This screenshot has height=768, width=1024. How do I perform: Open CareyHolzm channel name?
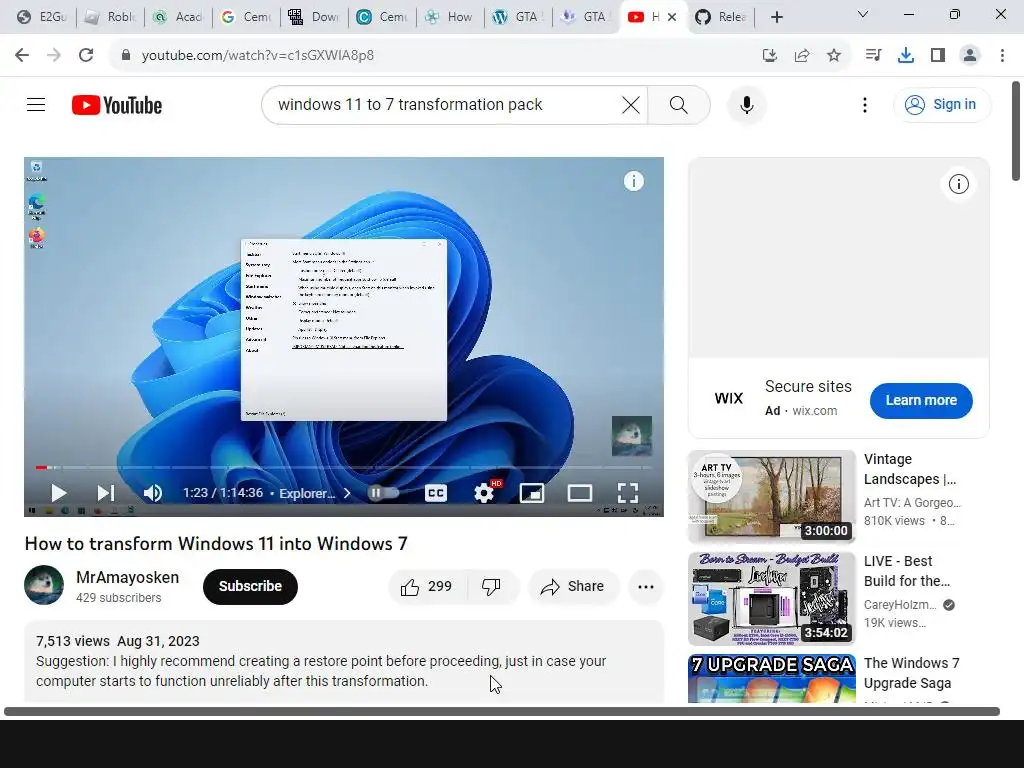[900, 605]
